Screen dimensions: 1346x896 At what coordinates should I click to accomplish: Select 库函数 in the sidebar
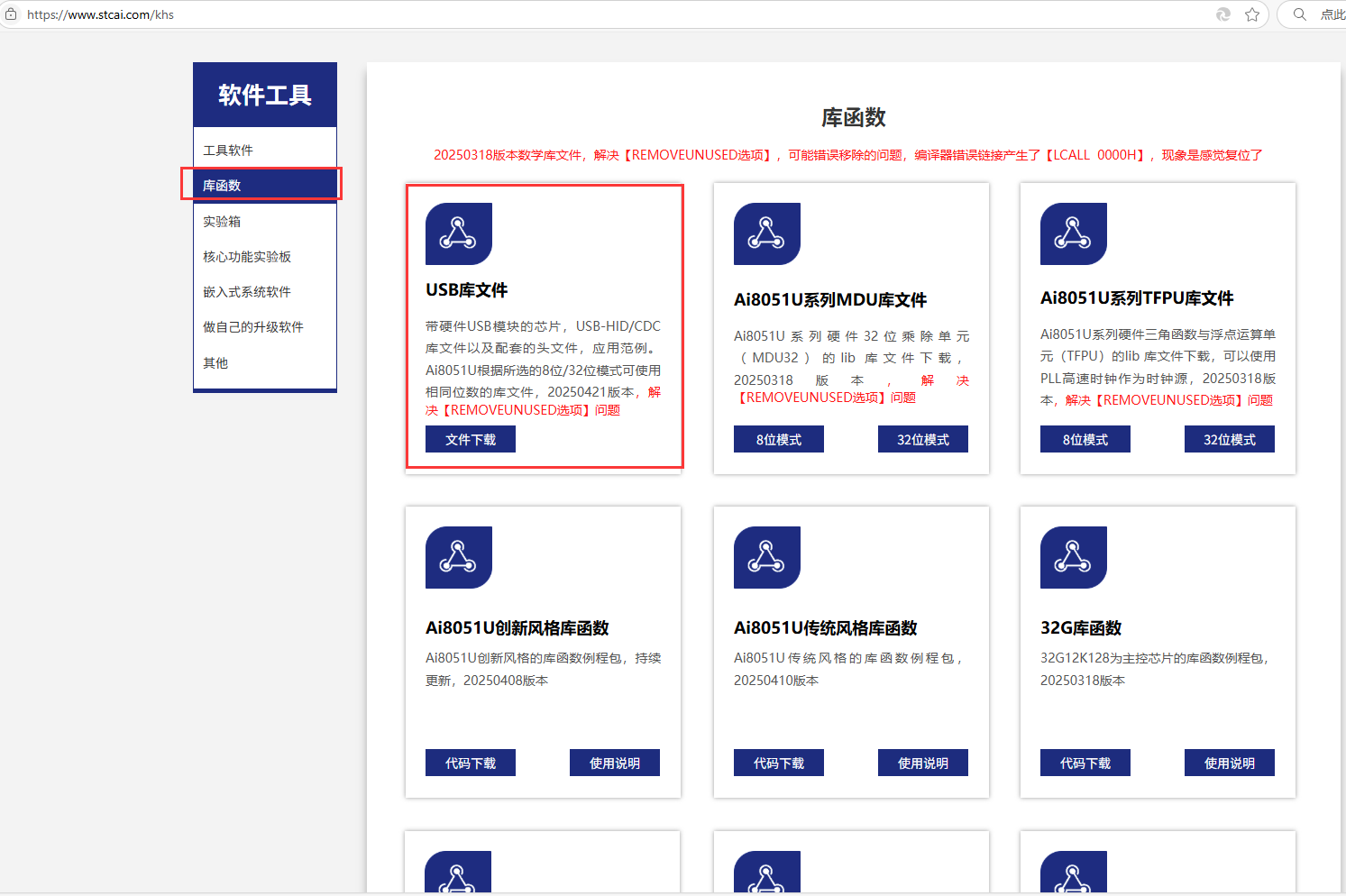[x=265, y=185]
